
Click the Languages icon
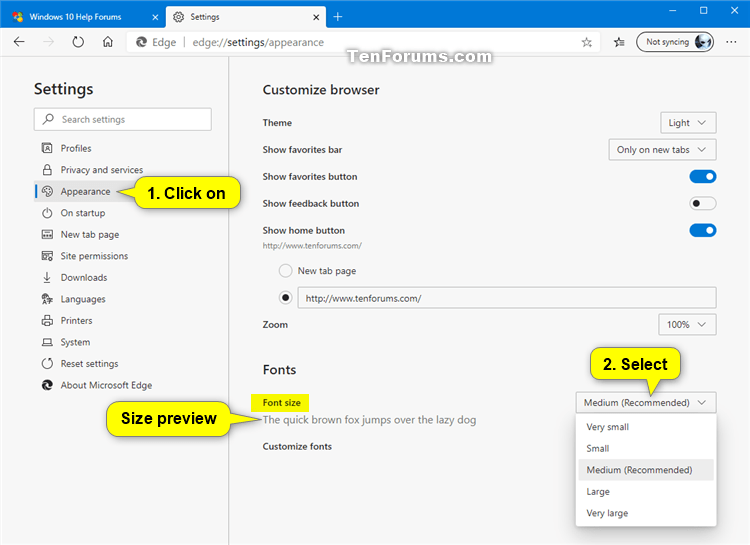tap(47, 299)
